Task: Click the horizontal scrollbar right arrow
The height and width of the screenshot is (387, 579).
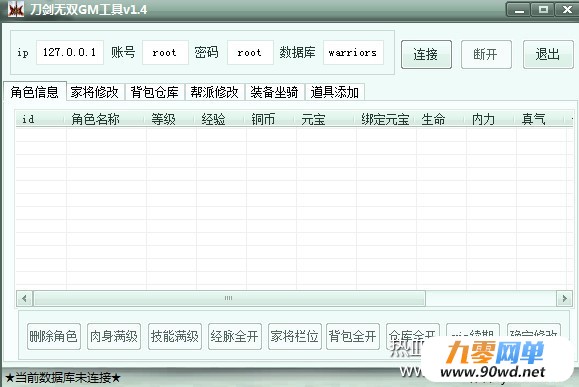Action: click(564, 298)
